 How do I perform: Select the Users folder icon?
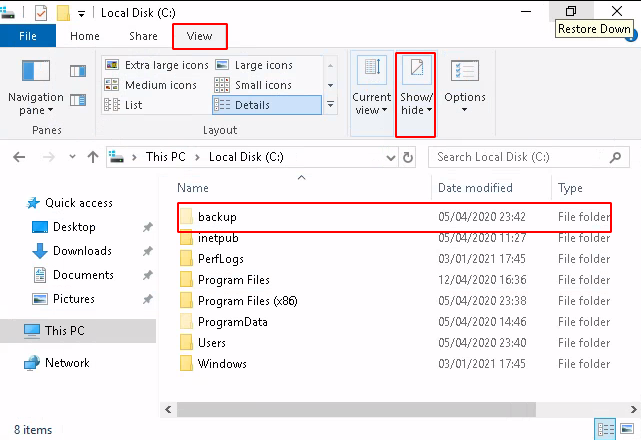click(x=186, y=343)
